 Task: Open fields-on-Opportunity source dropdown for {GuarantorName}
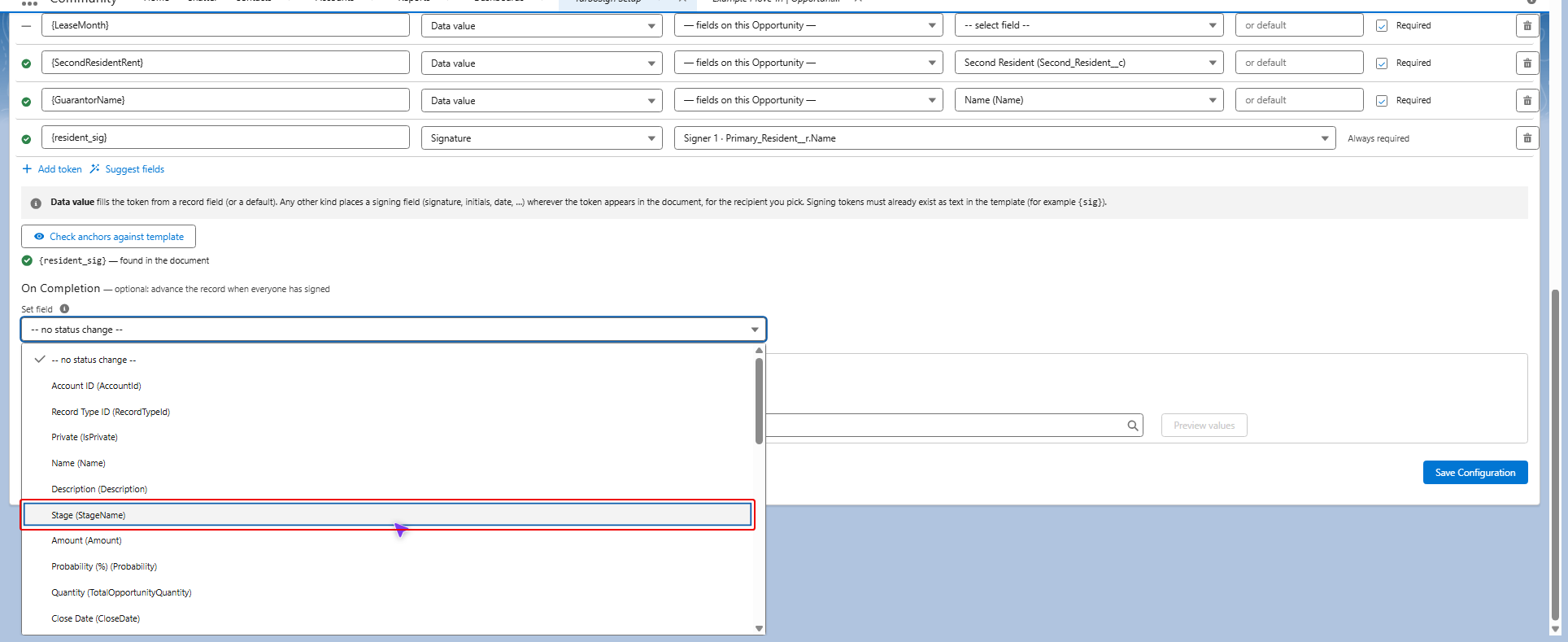(808, 100)
